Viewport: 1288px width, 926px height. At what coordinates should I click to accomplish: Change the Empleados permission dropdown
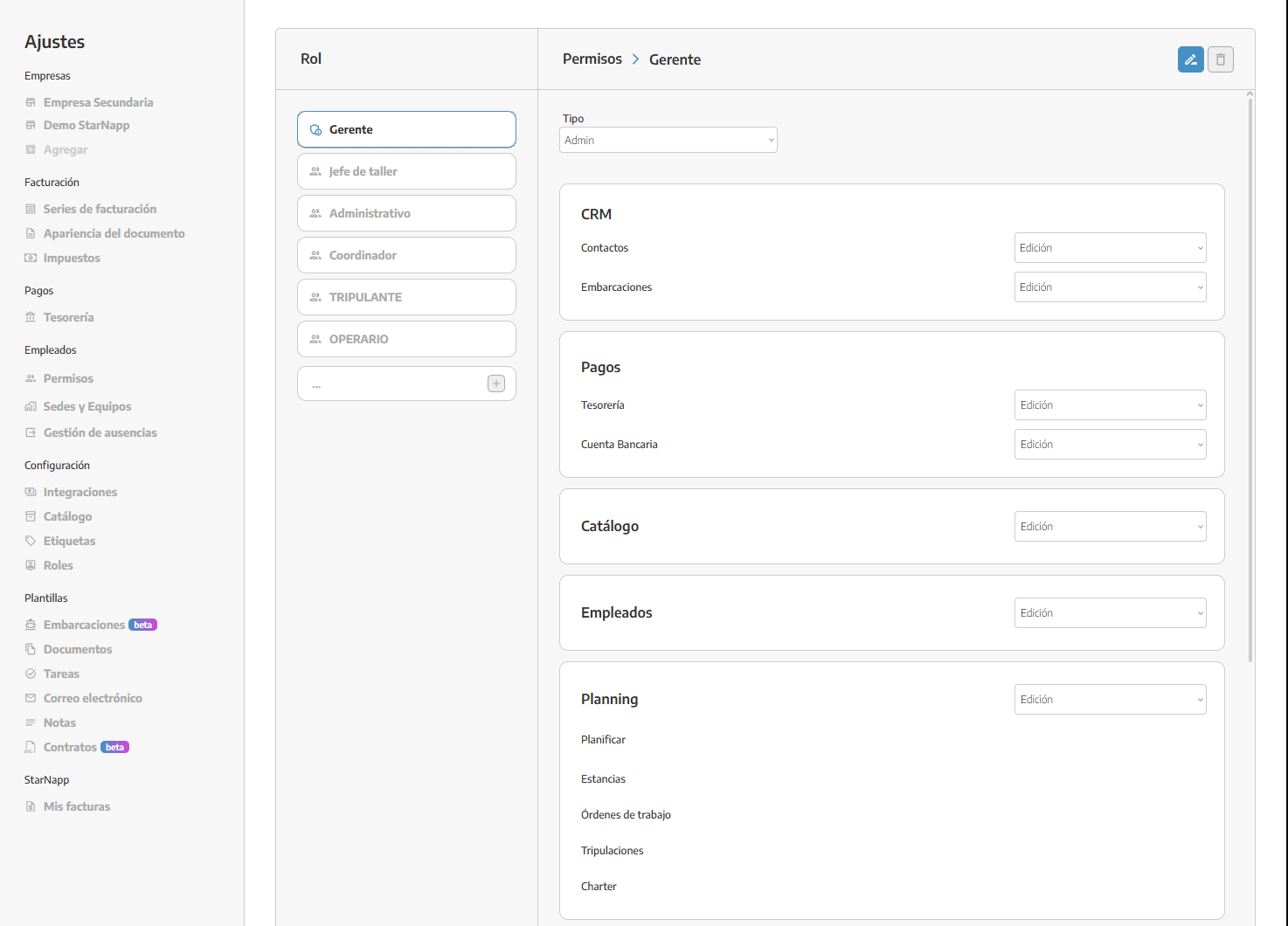[x=1111, y=612]
